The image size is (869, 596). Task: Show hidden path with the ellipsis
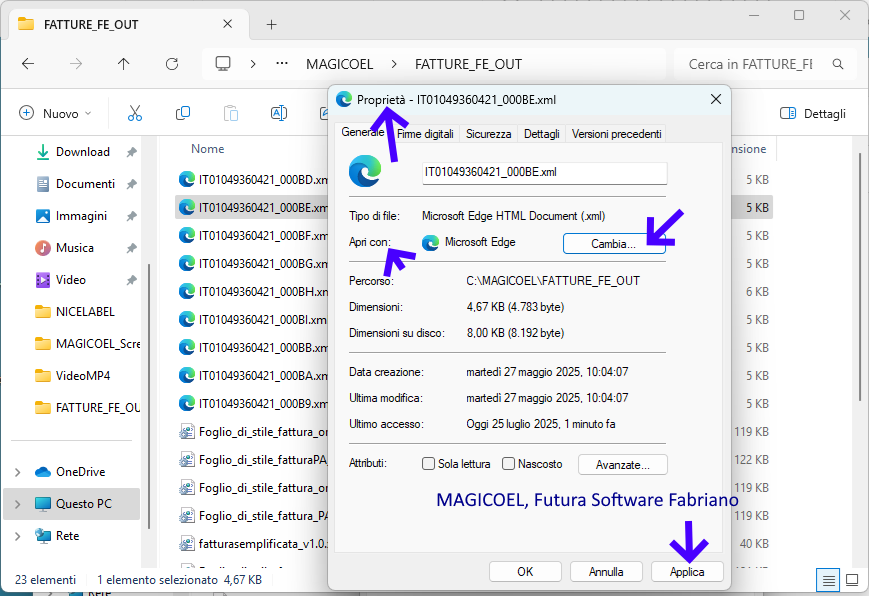coord(282,64)
